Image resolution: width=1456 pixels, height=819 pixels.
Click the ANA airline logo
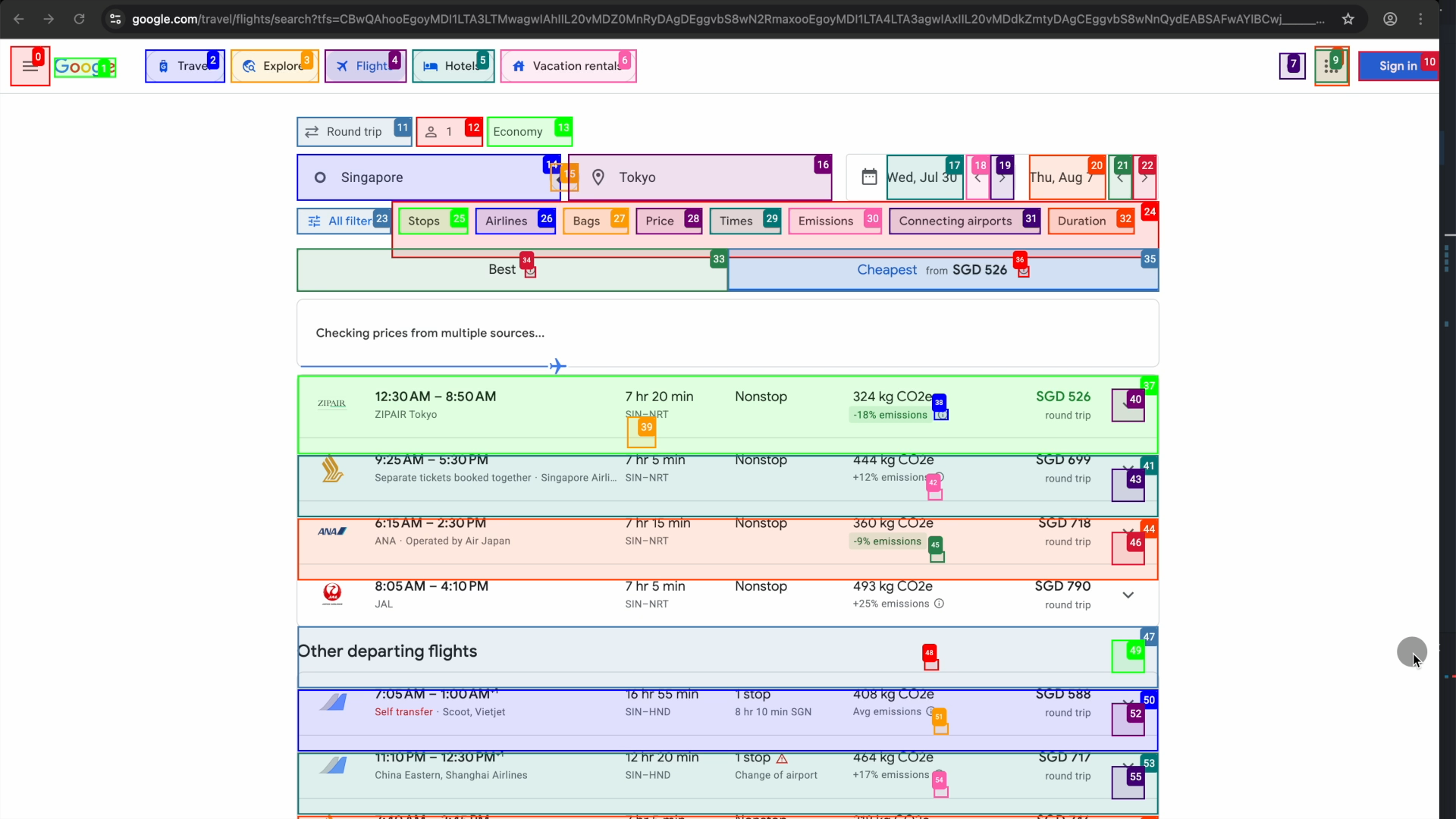332,532
